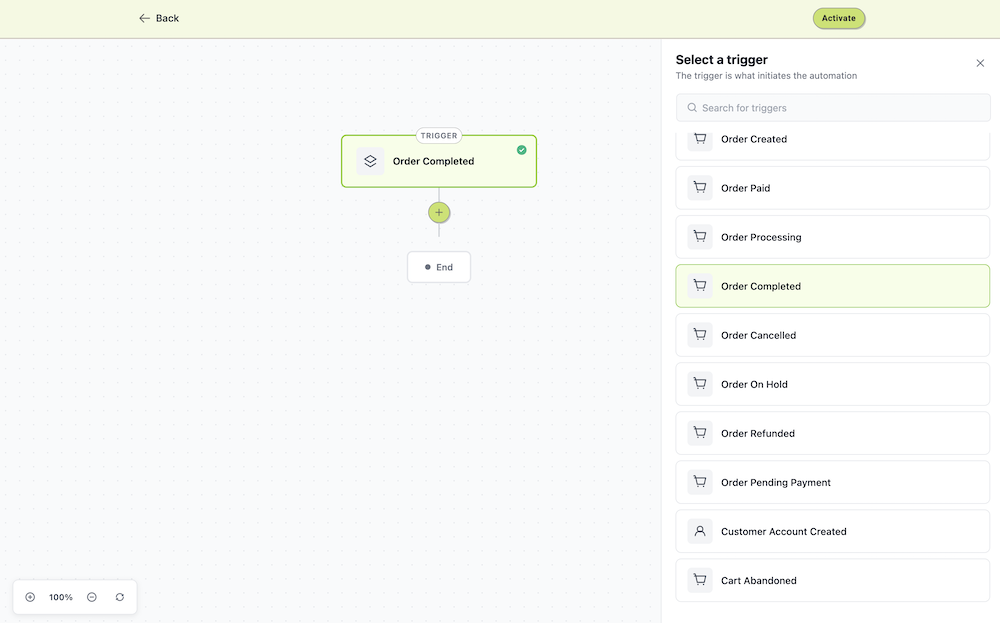Select the End node

coord(439,267)
